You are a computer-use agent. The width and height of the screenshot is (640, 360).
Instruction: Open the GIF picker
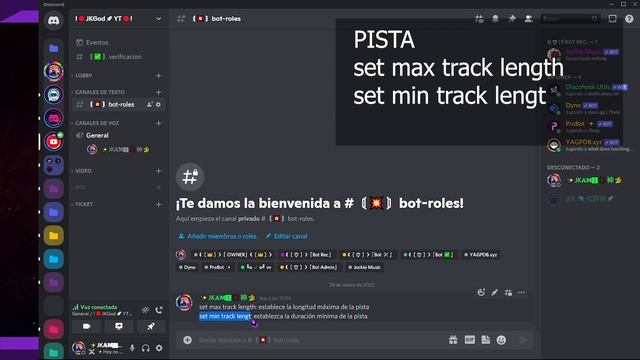tap(469, 340)
